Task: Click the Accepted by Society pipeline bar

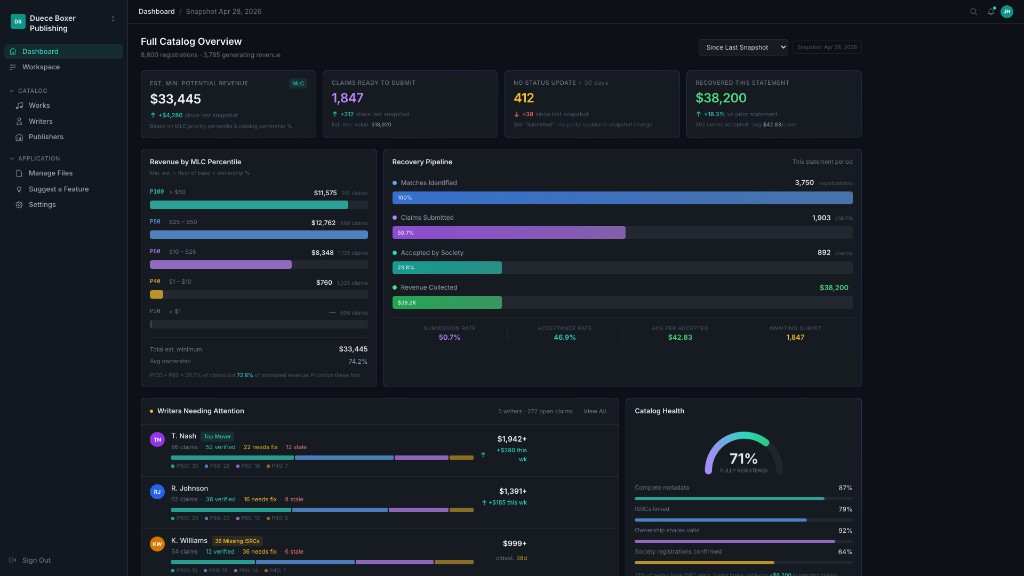Action: [622, 268]
